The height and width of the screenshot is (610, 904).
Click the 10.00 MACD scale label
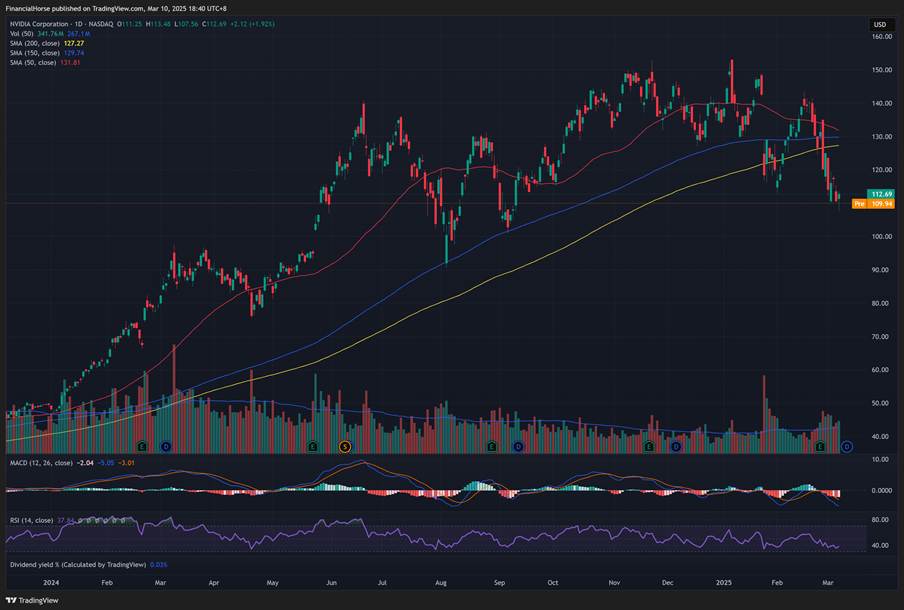(x=881, y=460)
